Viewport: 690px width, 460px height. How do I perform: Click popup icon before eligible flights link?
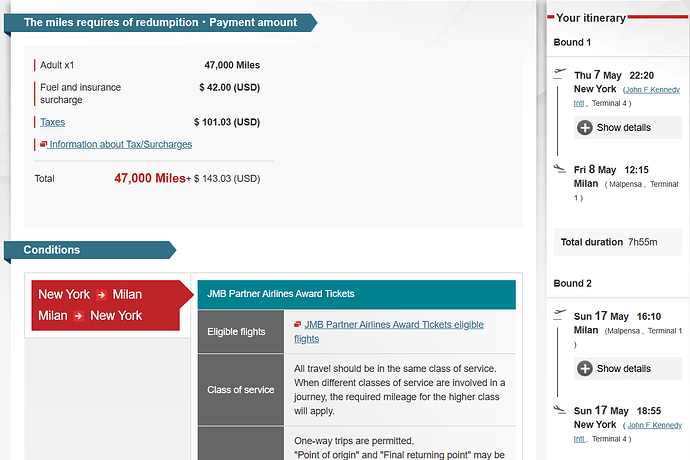[298, 325]
